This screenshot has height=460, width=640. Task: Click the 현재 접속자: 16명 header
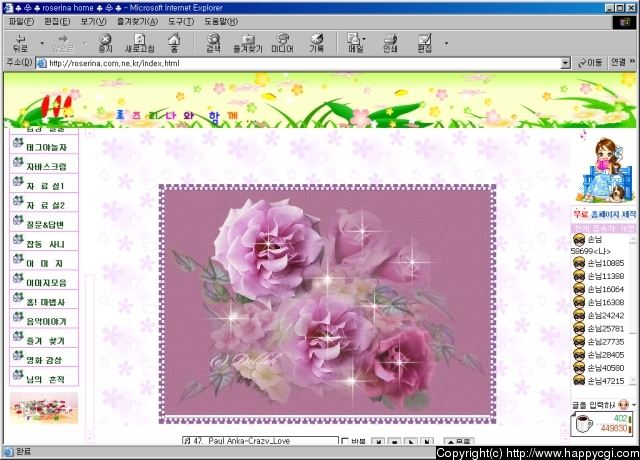[x=604, y=228]
